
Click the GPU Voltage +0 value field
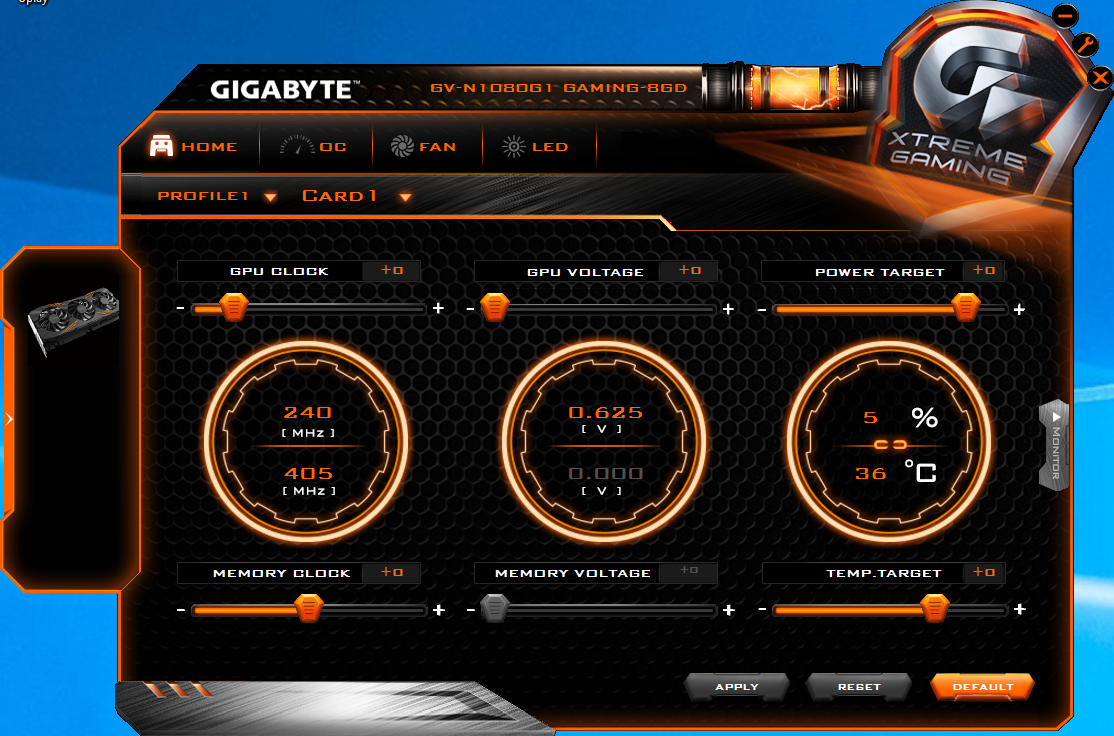688,271
